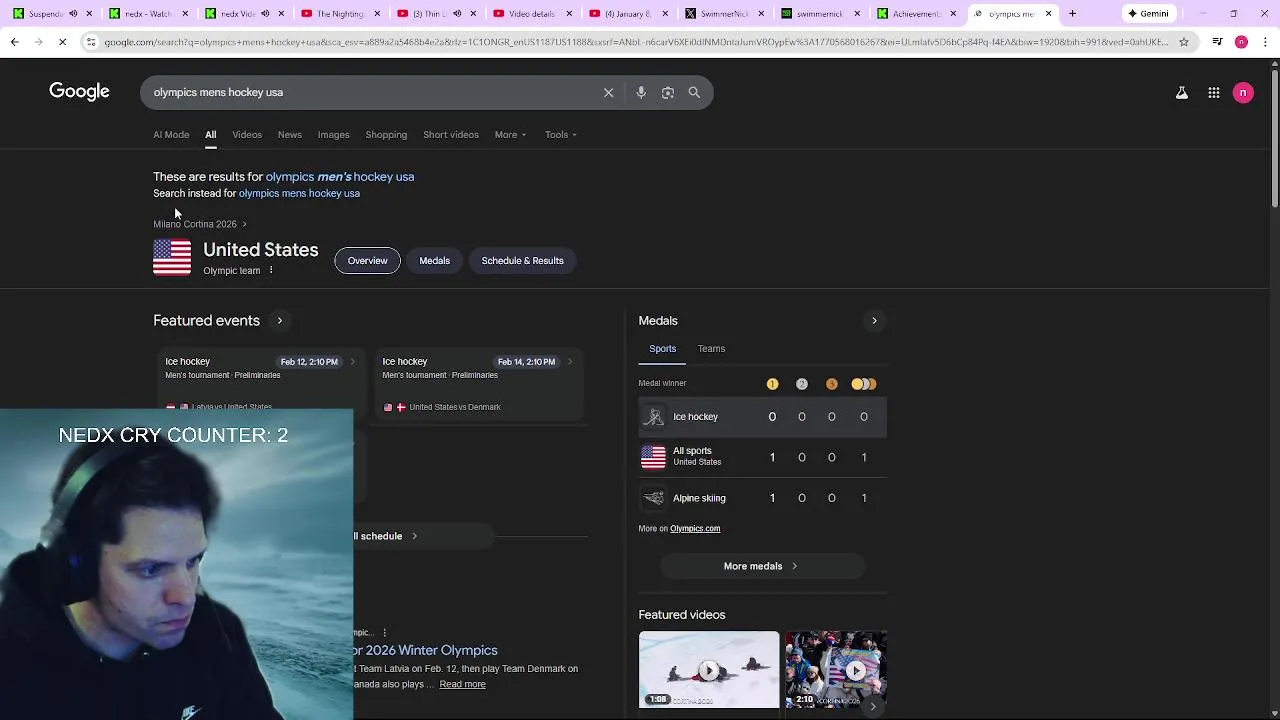The width and height of the screenshot is (1280, 720).
Task: Open Schedule & Results chip
Action: coord(522,261)
